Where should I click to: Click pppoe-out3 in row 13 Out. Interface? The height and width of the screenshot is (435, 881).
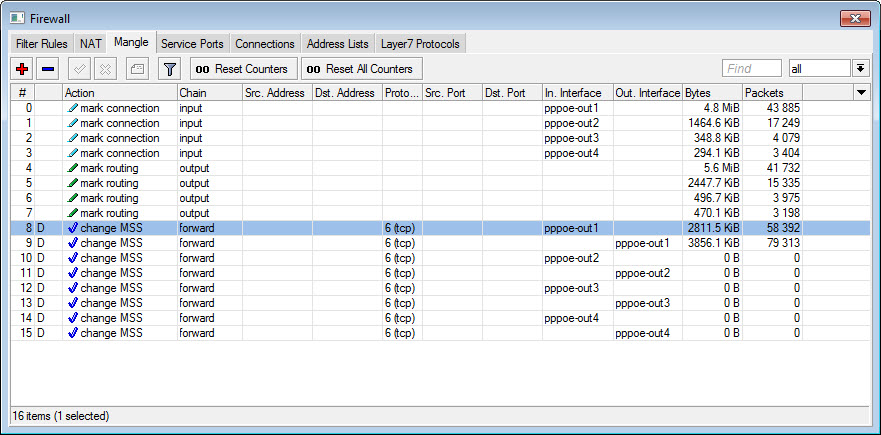point(642,303)
